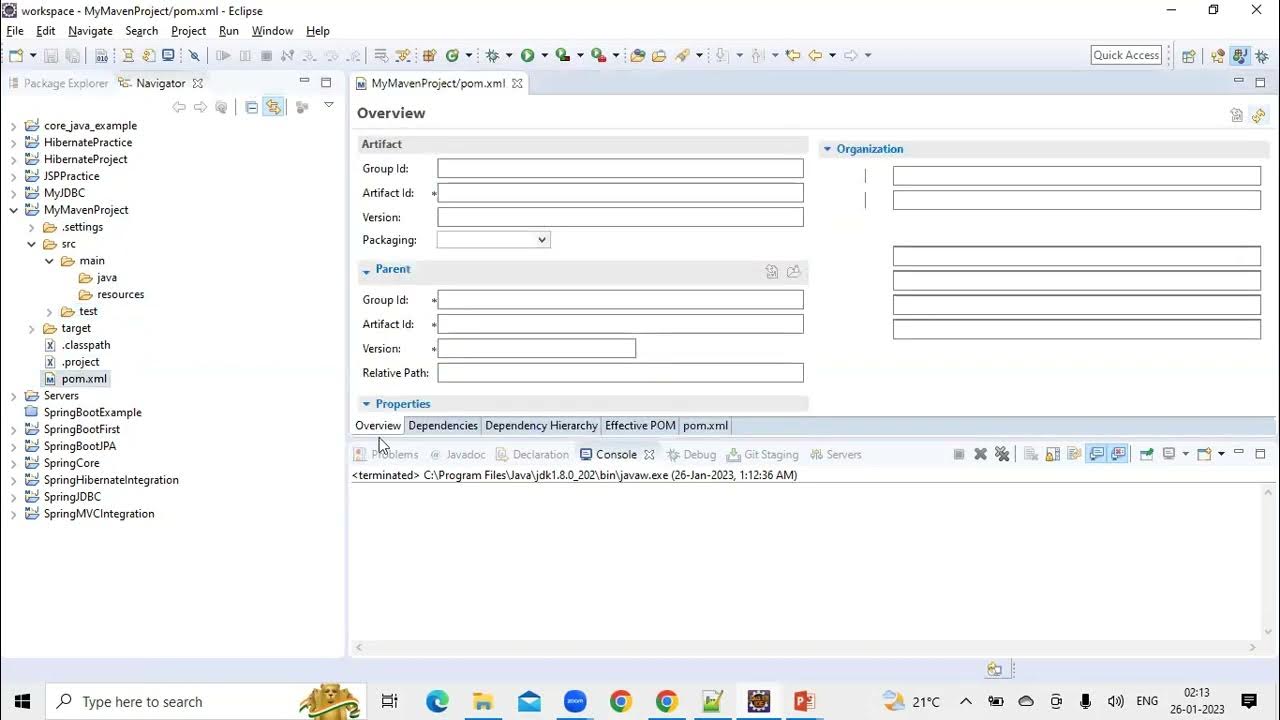This screenshot has height=720, width=1280.
Task: Close the MyMavenProject/pom.xml editor tab
Action: [x=517, y=83]
